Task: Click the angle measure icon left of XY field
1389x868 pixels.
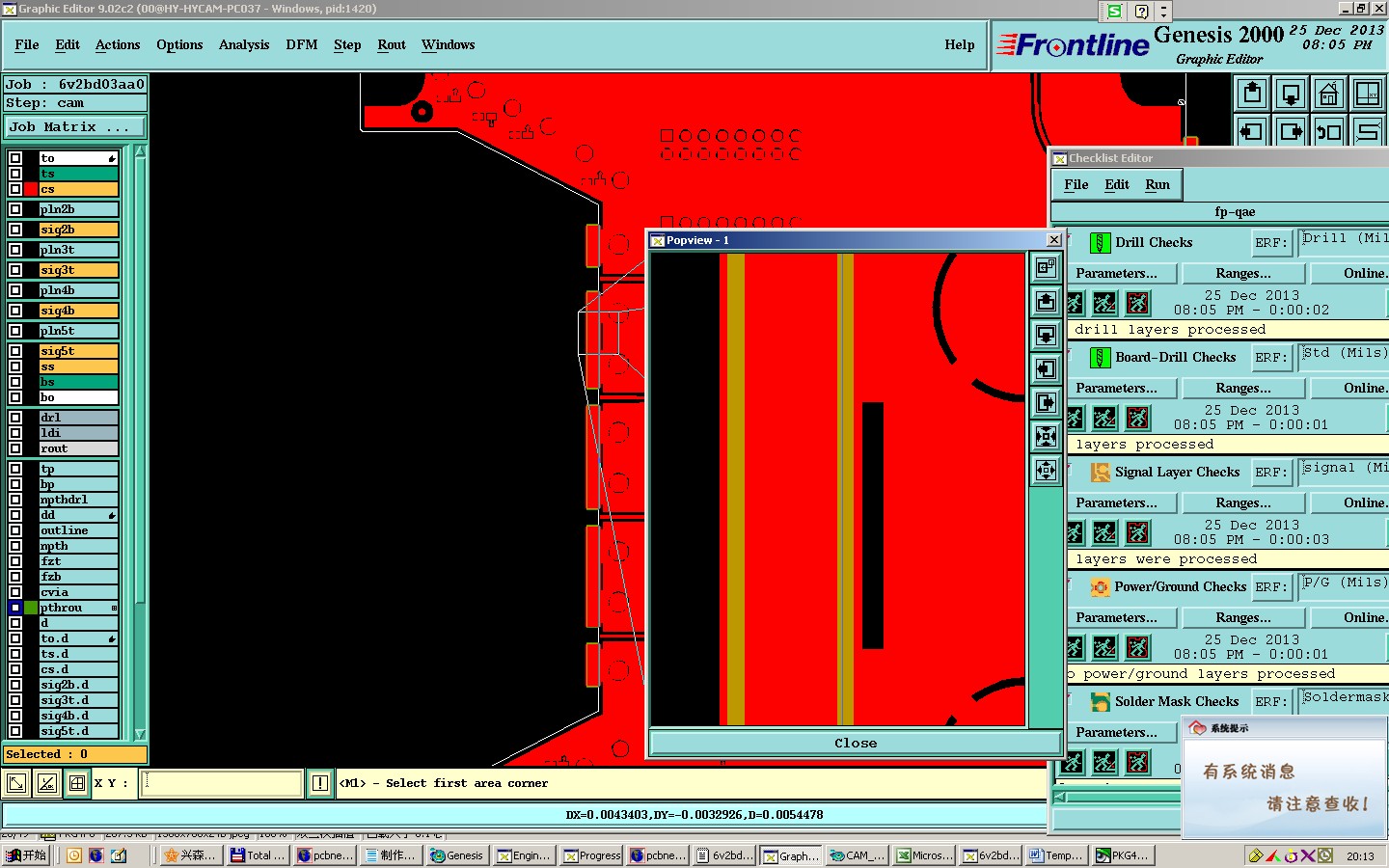Action: [x=47, y=783]
